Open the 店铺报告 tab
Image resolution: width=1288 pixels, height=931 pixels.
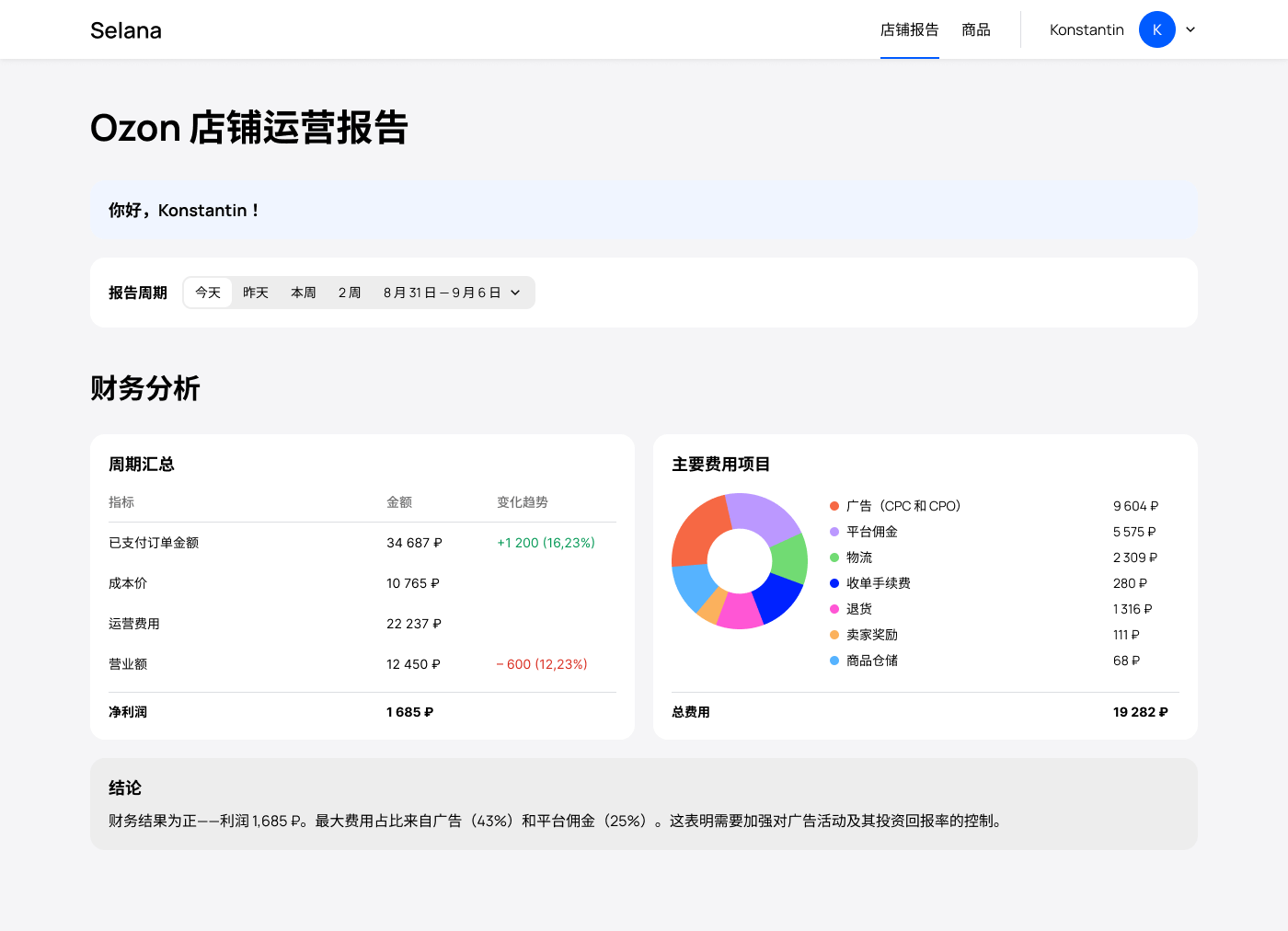909,30
